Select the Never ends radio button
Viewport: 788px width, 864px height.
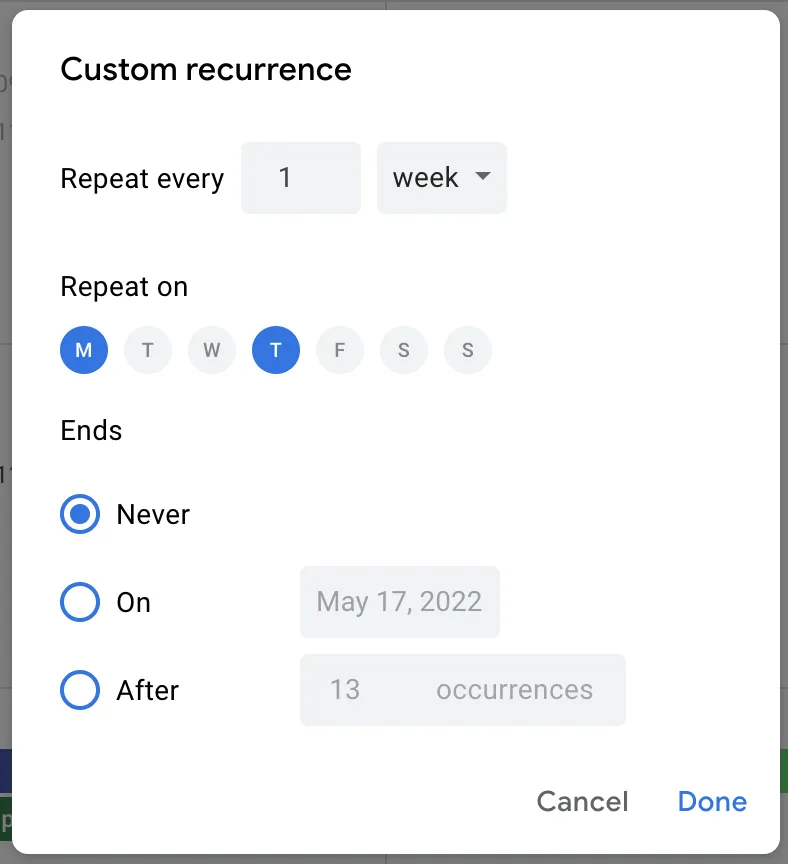click(x=79, y=515)
